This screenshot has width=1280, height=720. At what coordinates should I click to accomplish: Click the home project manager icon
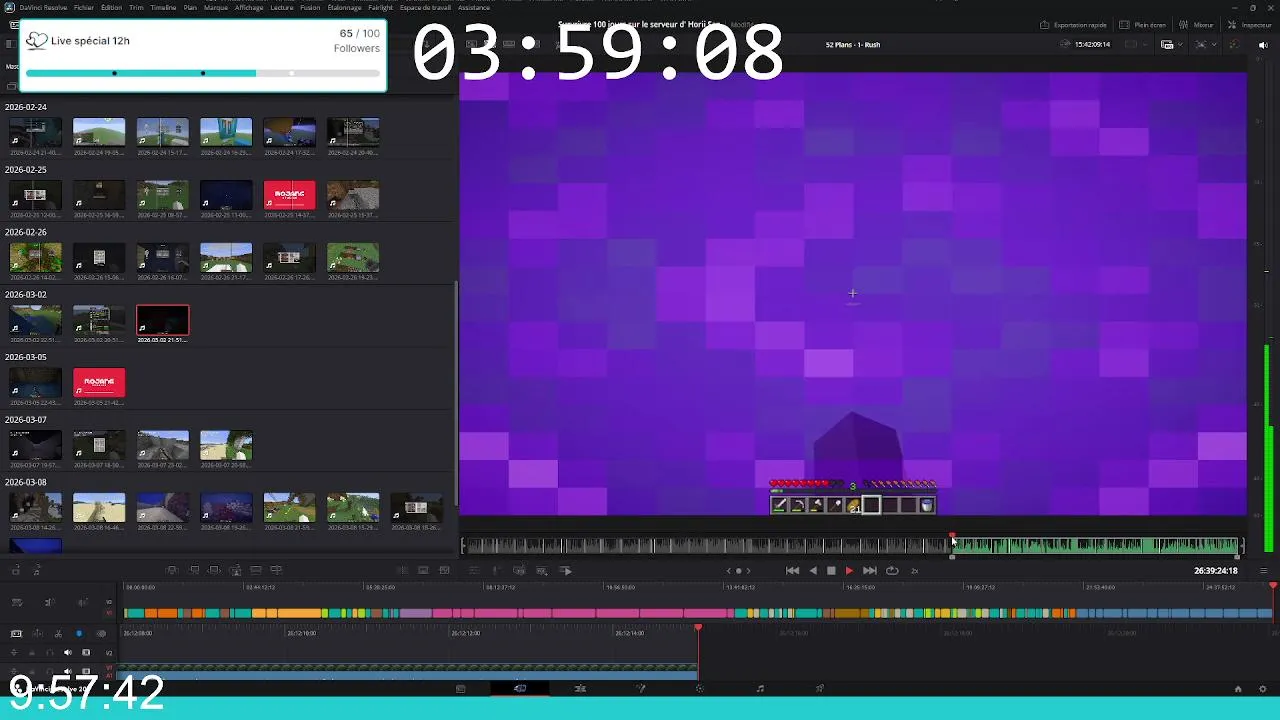1238,689
